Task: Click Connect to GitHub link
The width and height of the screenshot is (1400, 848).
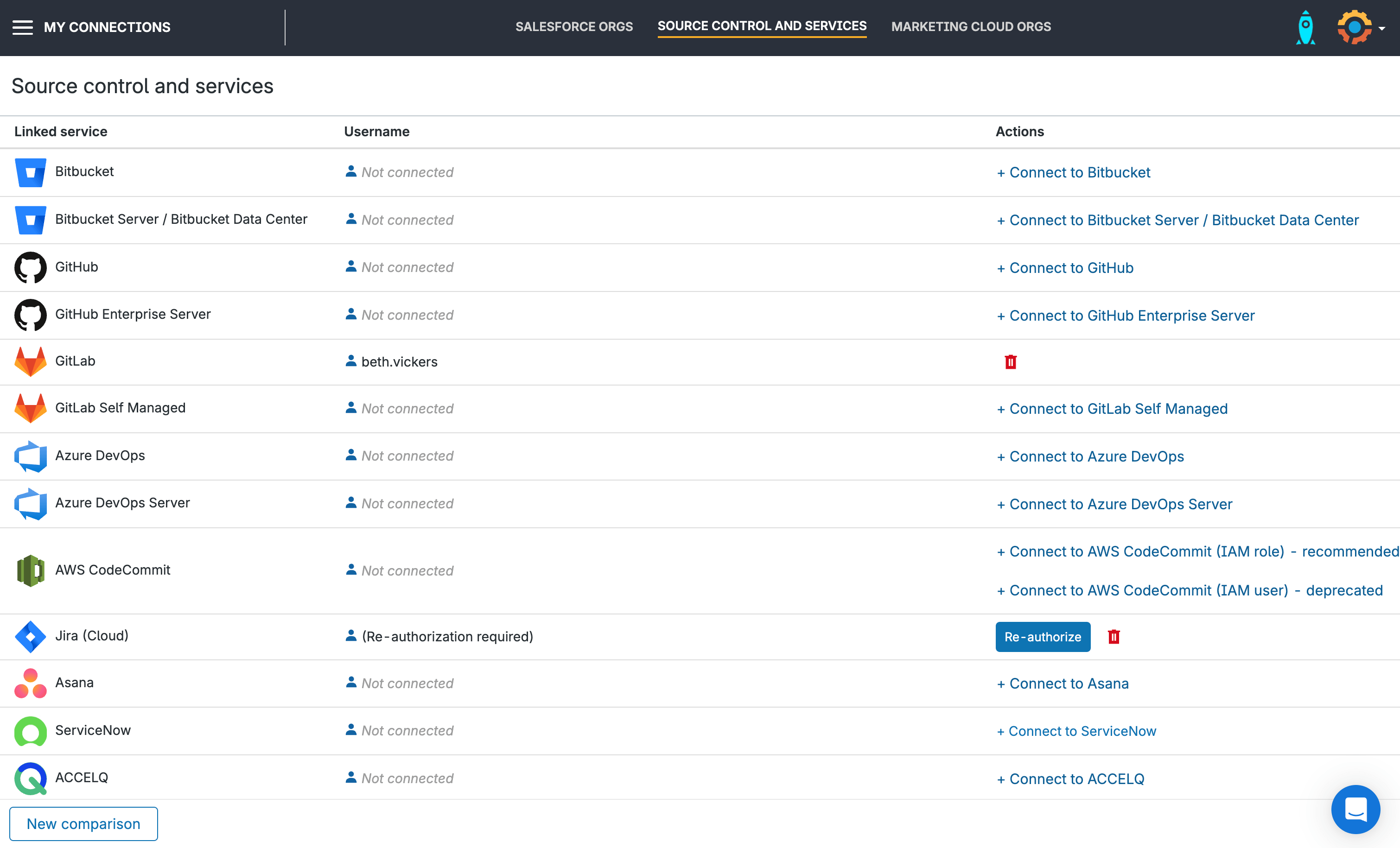Action: (1065, 267)
